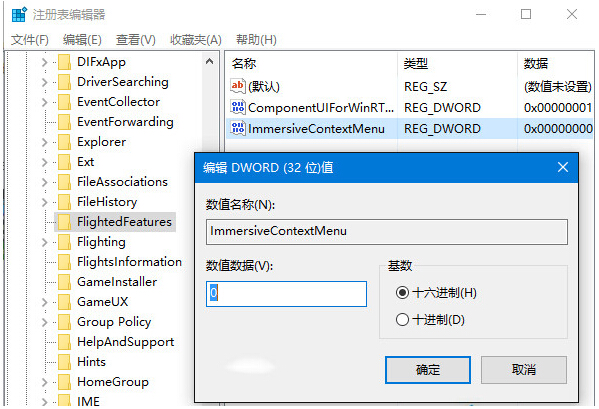The image size is (599, 409).
Task: Expand the GameUX tree node
Action: click(44, 302)
